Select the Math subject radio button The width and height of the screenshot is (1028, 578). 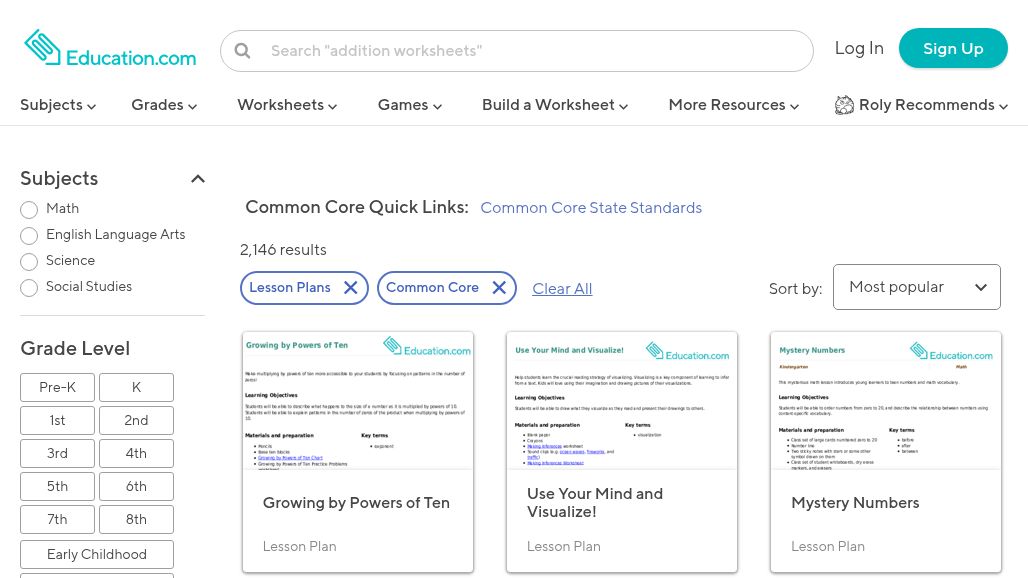point(29,210)
